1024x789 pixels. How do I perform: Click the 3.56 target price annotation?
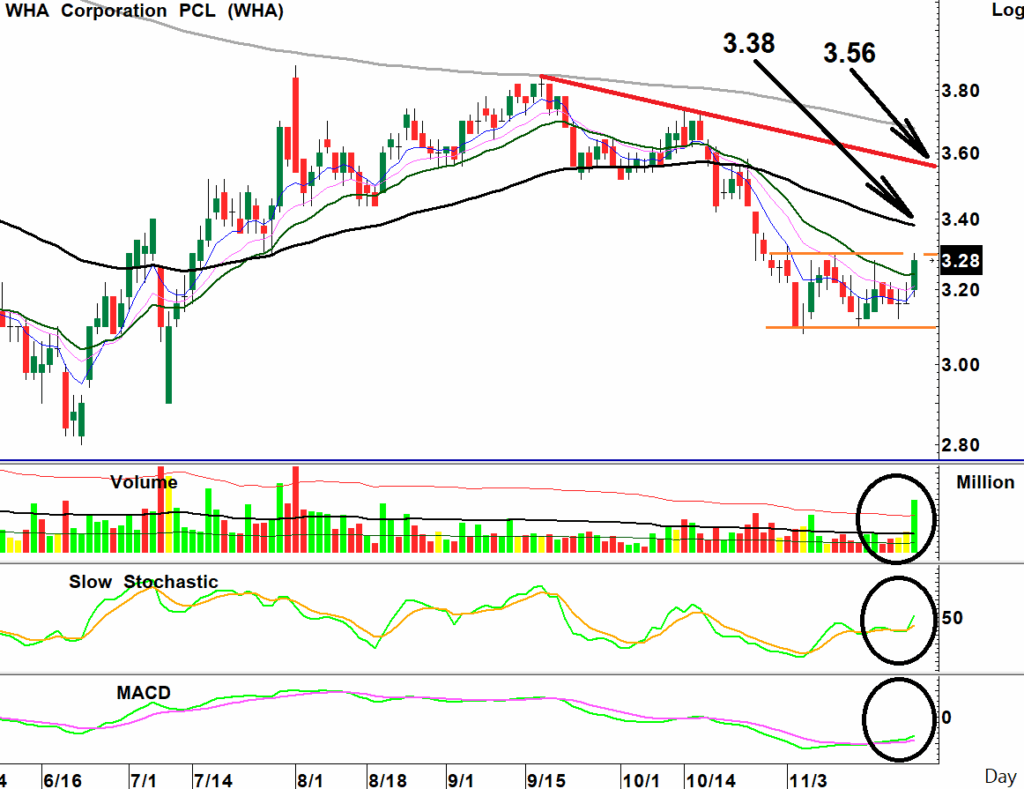click(x=849, y=53)
